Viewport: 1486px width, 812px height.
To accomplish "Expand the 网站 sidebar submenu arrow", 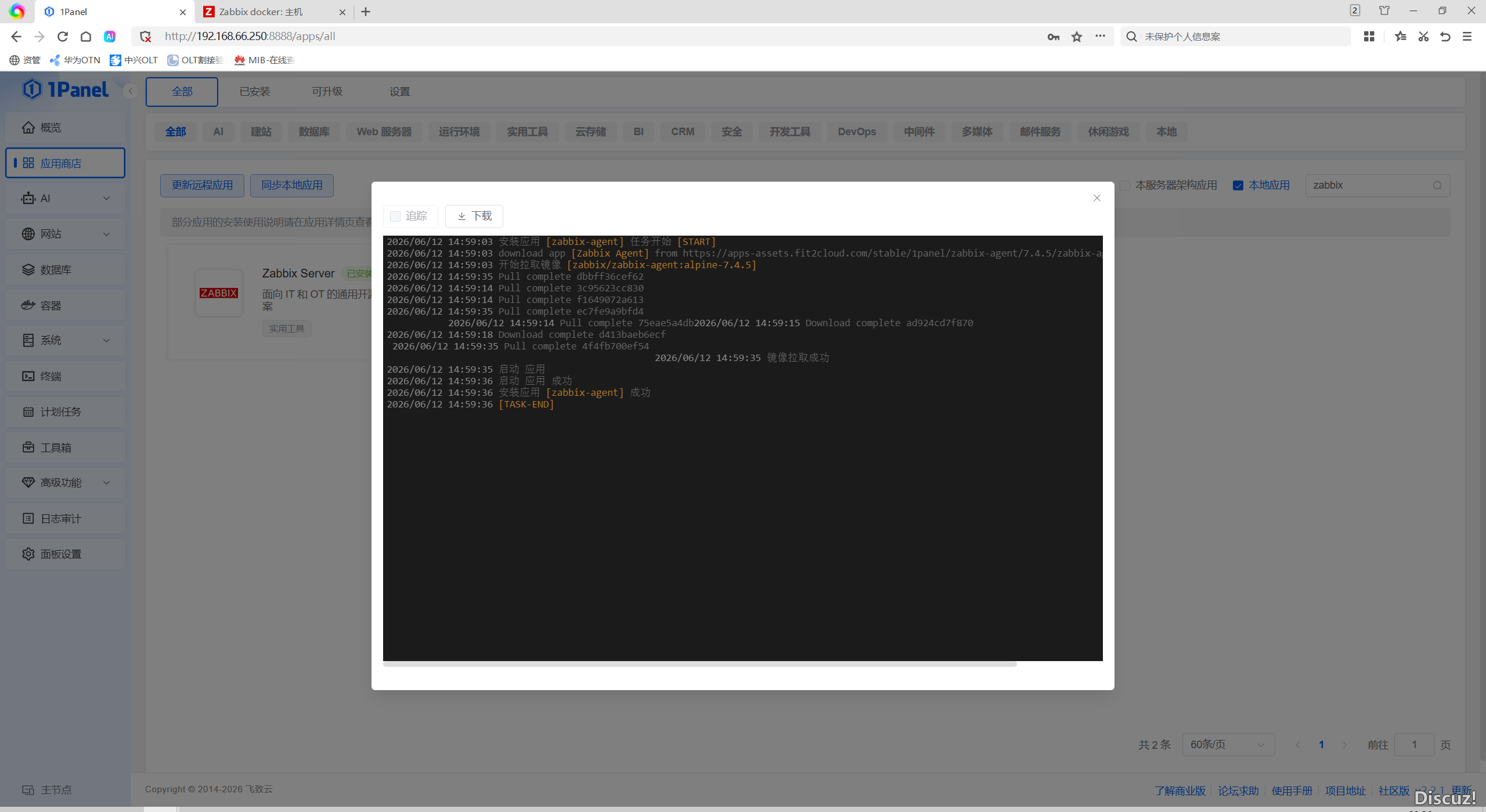I will pyautogui.click(x=107, y=234).
